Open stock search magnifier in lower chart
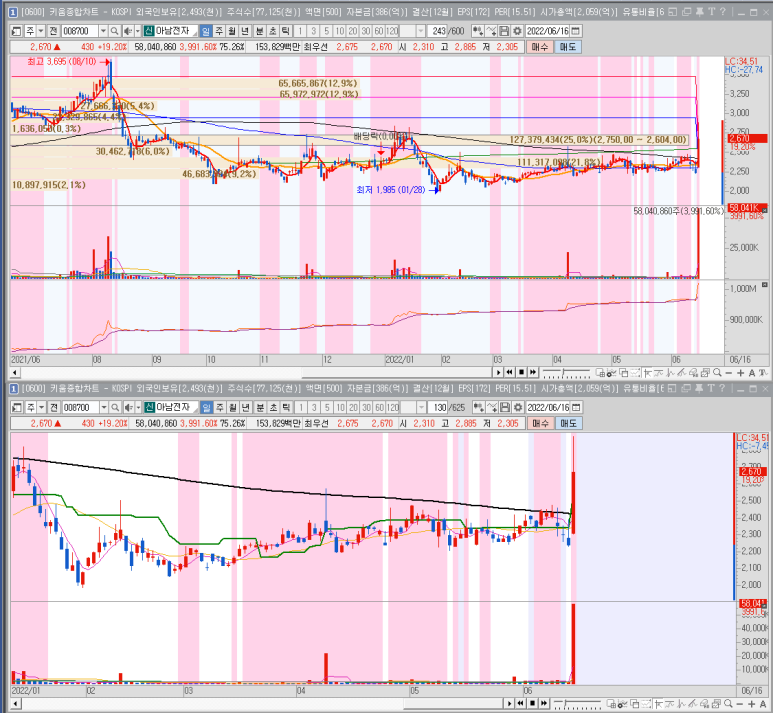The image size is (773, 713). click(x=115, y=407)
